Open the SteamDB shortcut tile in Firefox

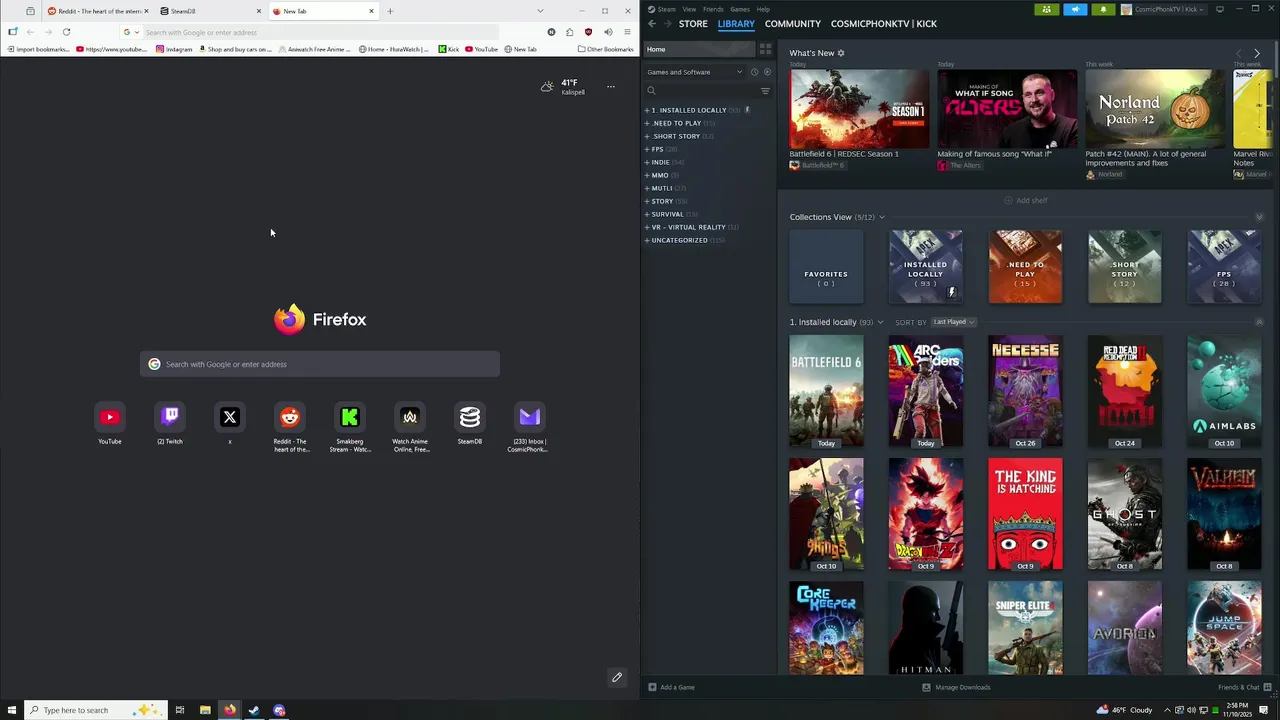(470, 417)
